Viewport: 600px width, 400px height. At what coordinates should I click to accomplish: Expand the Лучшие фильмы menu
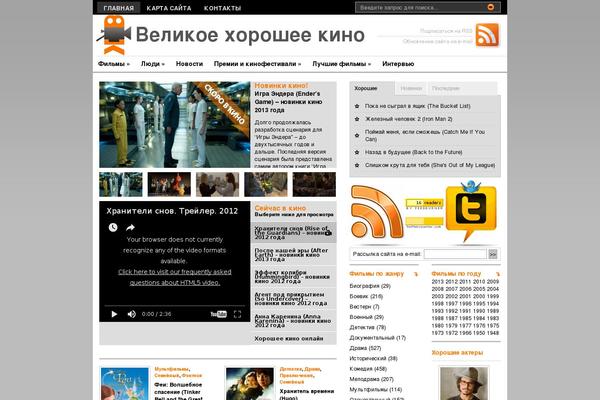[342, 64]
